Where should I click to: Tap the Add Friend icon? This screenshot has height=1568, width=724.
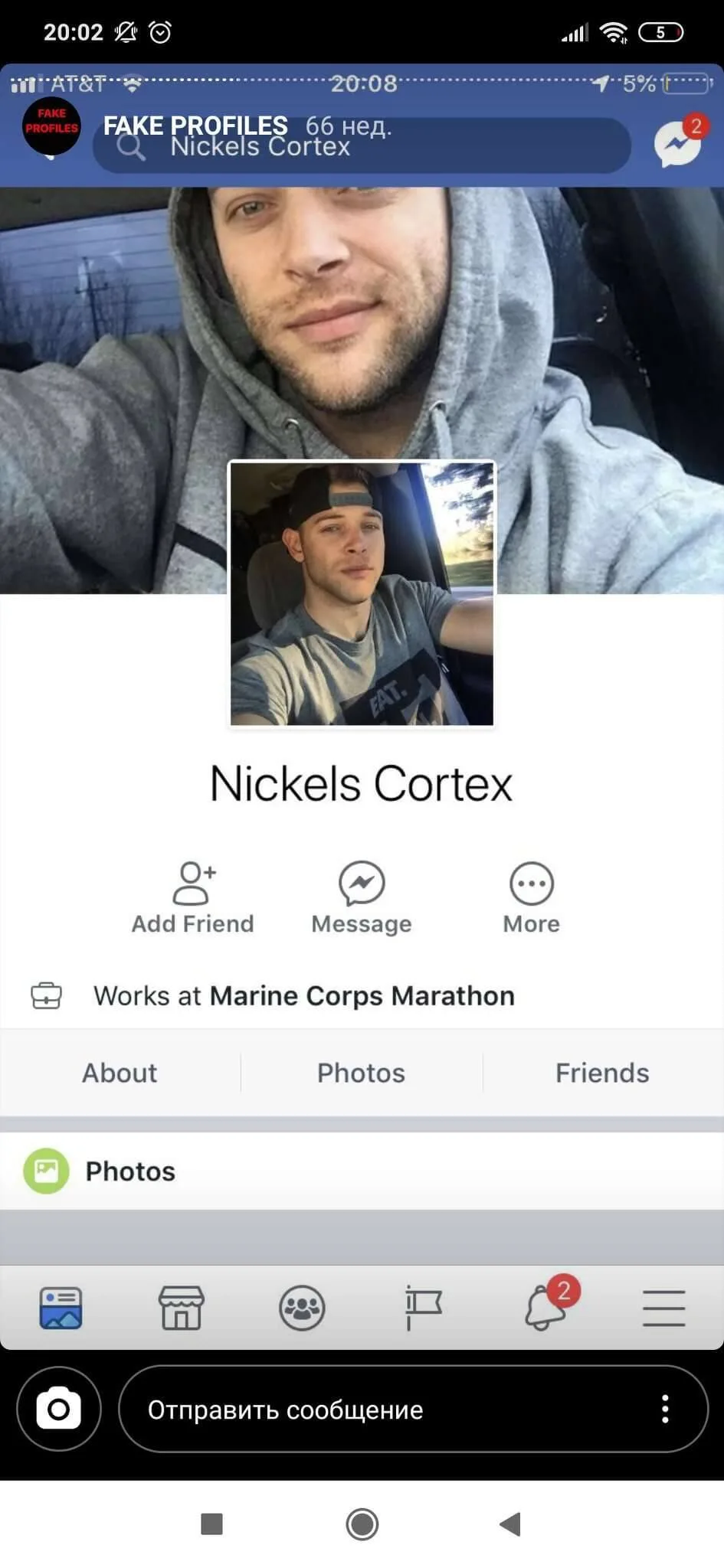click(194, 884)
